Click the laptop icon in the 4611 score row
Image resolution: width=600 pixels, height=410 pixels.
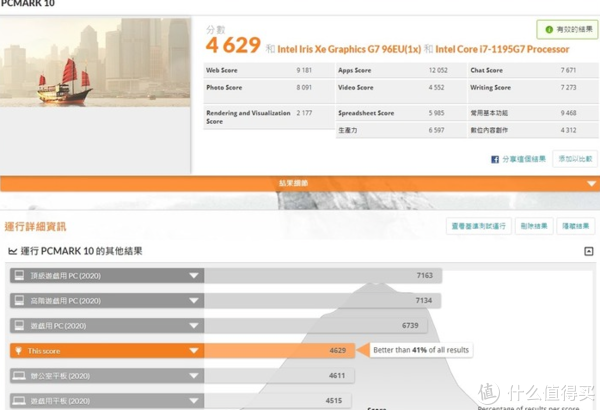(x=19, y=376)
